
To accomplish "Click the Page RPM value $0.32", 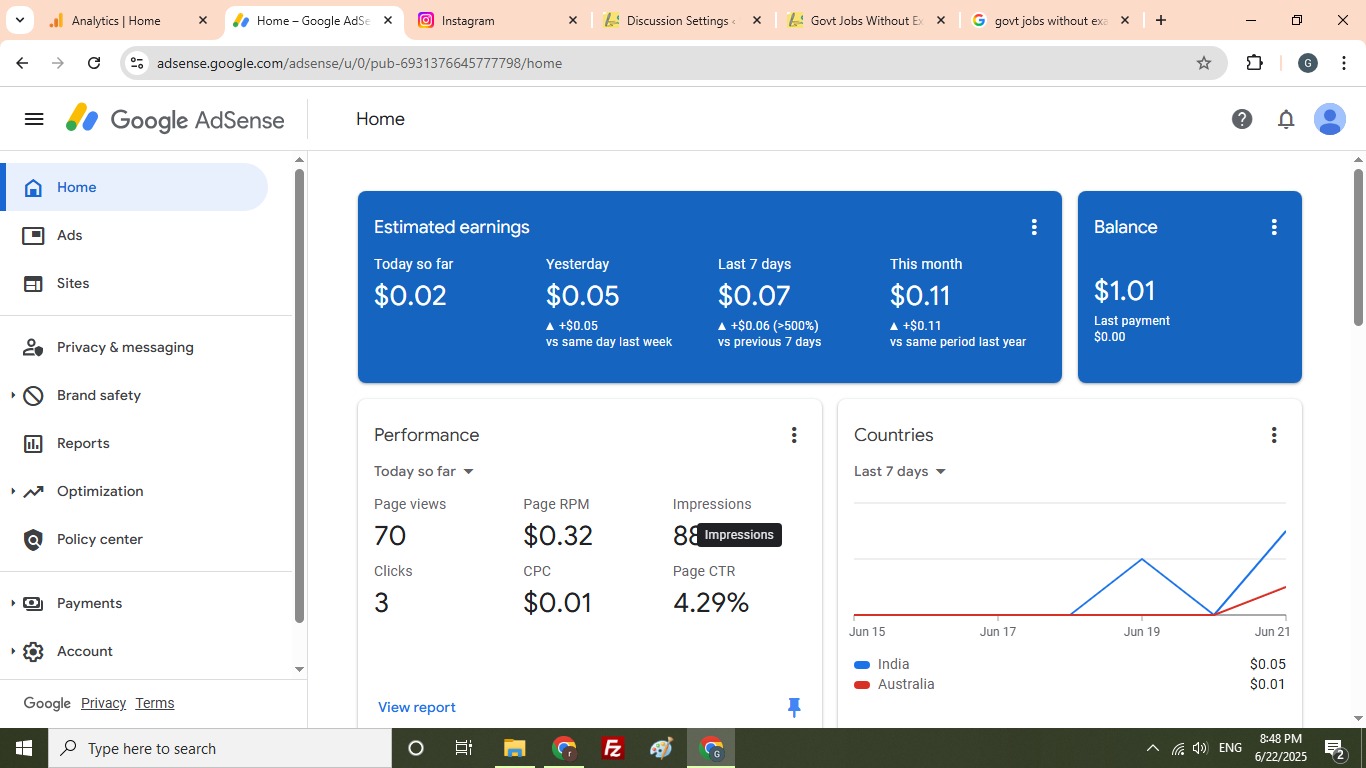I will [x=558, y=535].
